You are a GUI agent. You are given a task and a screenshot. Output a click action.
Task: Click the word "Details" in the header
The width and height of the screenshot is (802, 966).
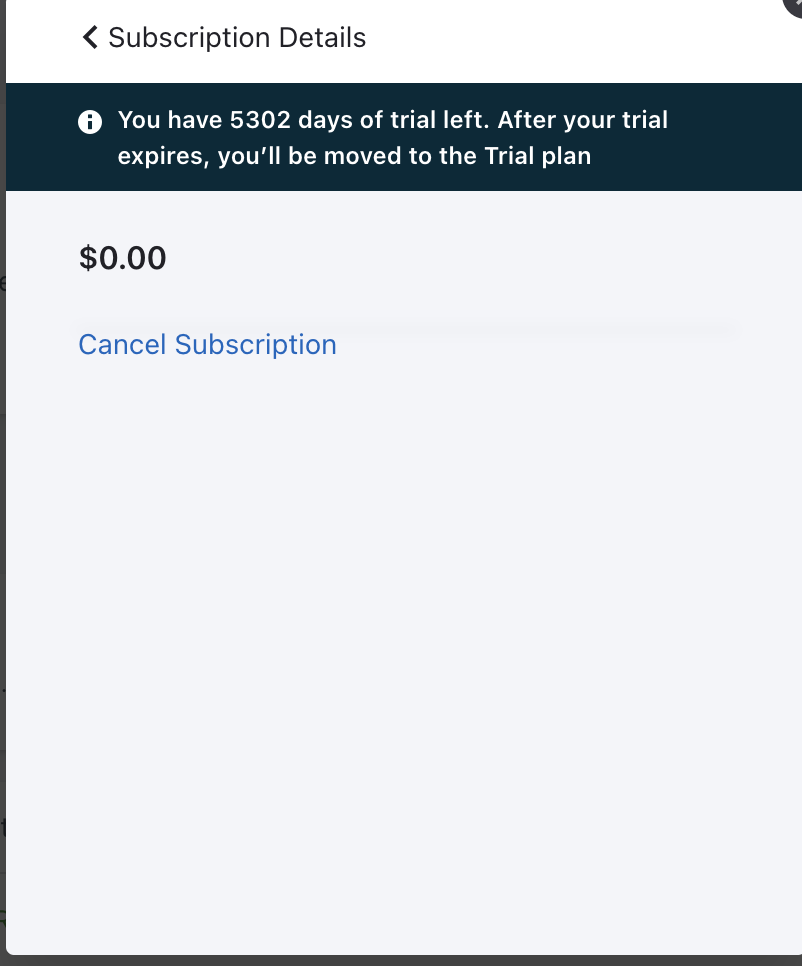(323, 38)
